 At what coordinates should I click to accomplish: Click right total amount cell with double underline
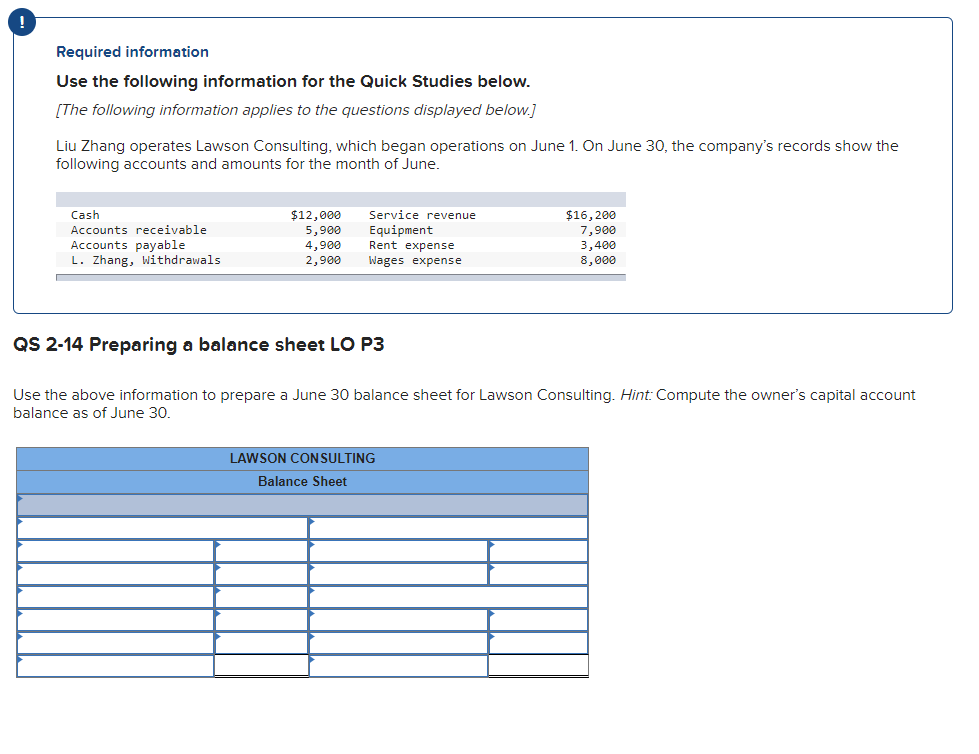(x=538, y=666)
